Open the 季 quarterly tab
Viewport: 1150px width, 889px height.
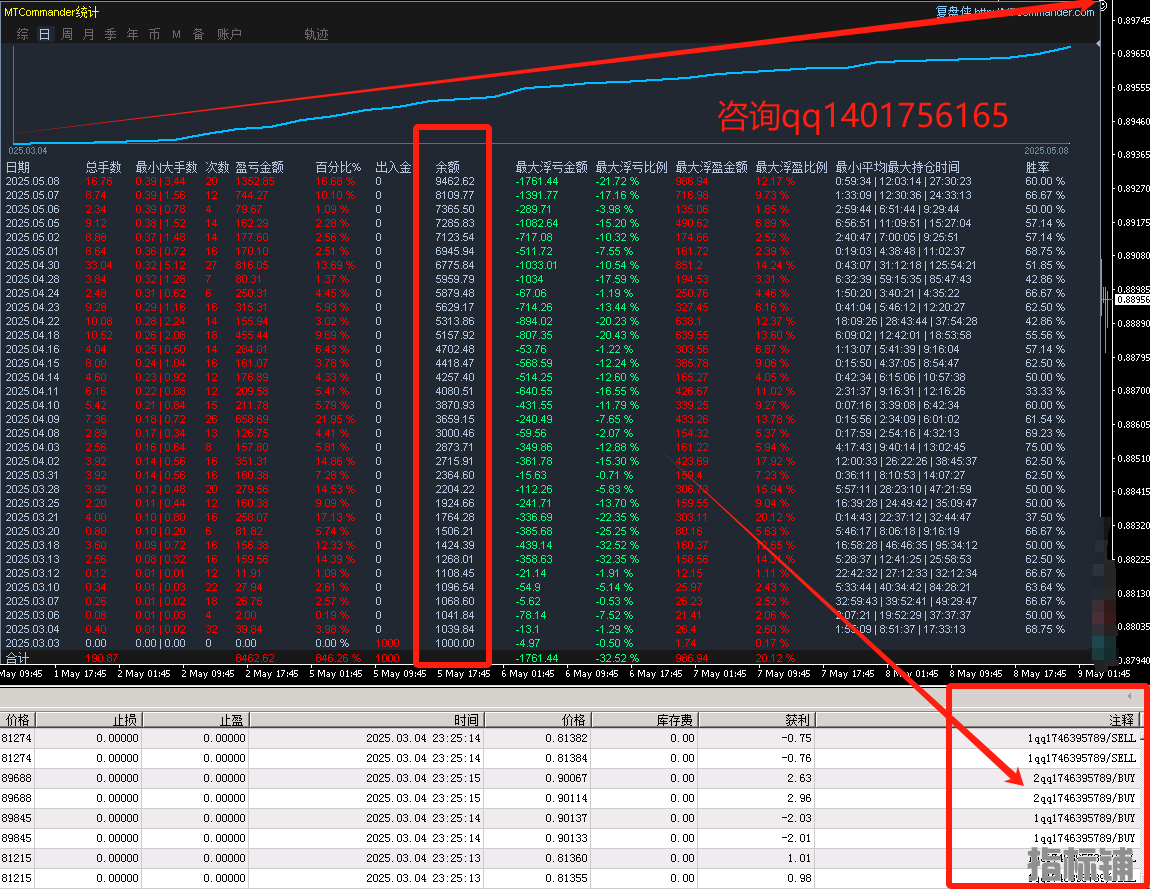pos(111,34)
